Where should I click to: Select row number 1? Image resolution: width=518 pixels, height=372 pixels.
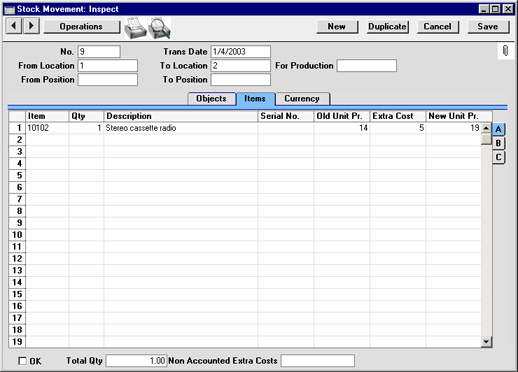click(17, 128)
